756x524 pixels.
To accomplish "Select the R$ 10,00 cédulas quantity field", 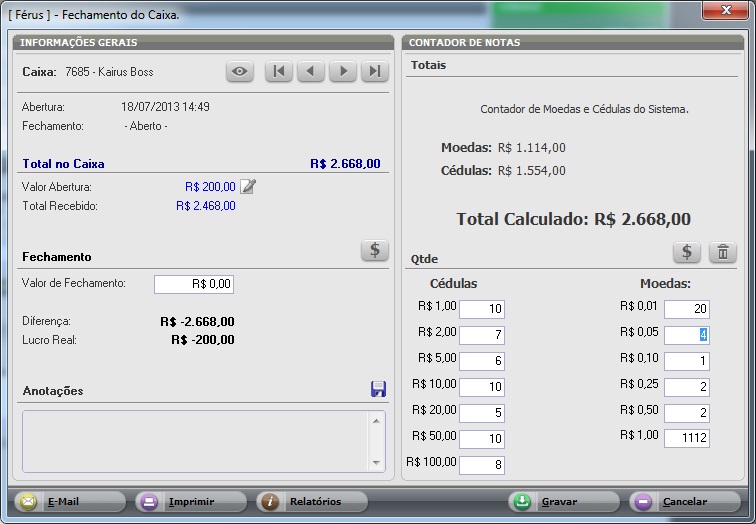I will click(x=482, y=387).
